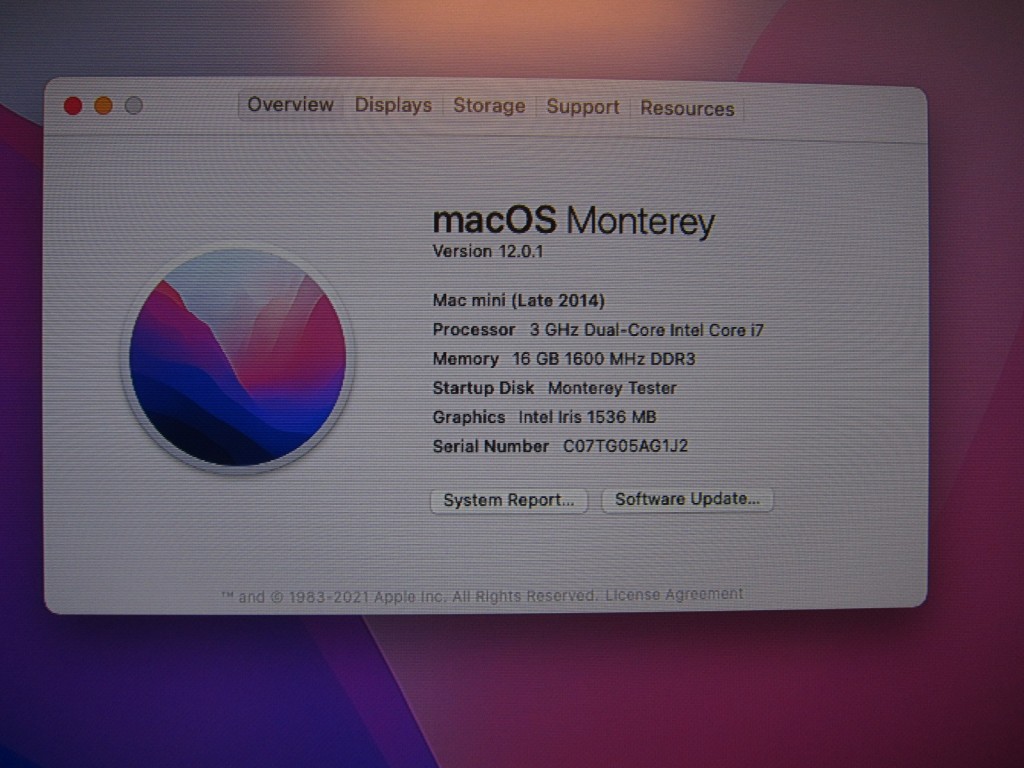
Task: Switch to the Support tab
Action: [583, 106]
